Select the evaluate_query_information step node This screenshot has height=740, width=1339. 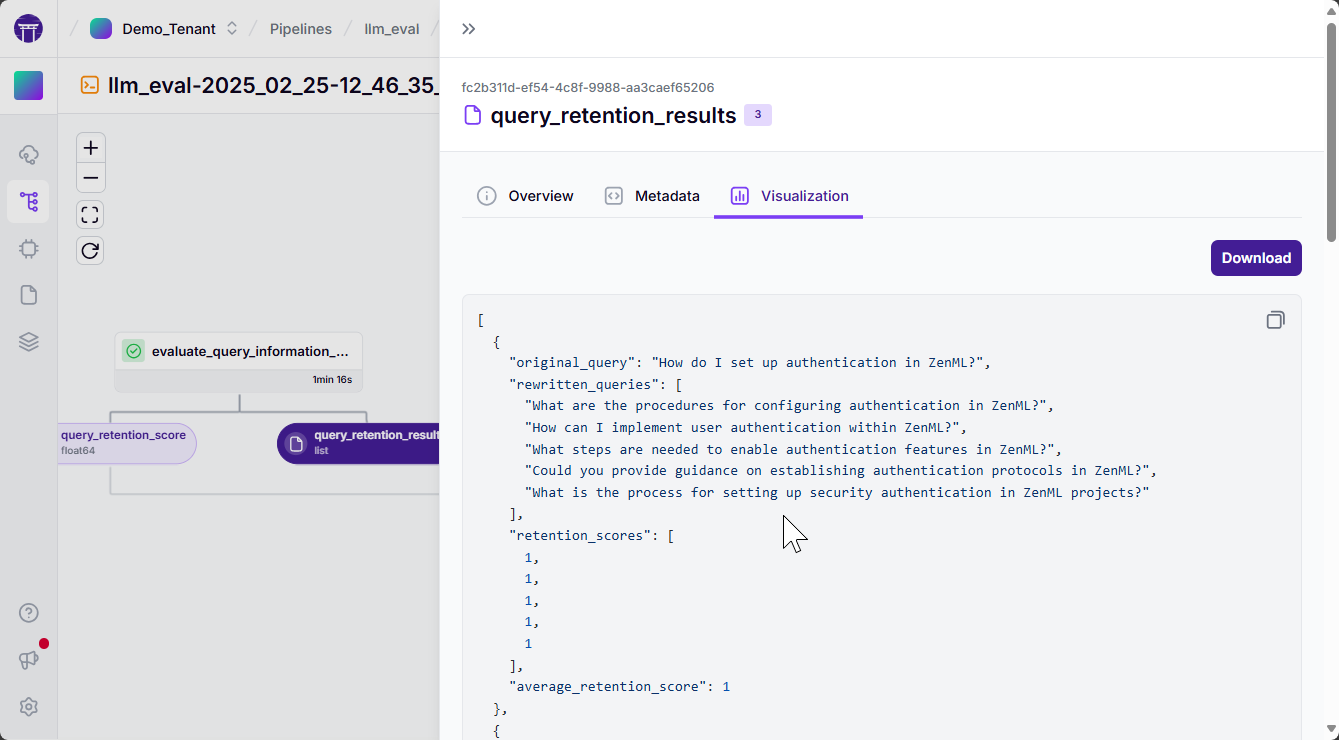click(239, 352)
